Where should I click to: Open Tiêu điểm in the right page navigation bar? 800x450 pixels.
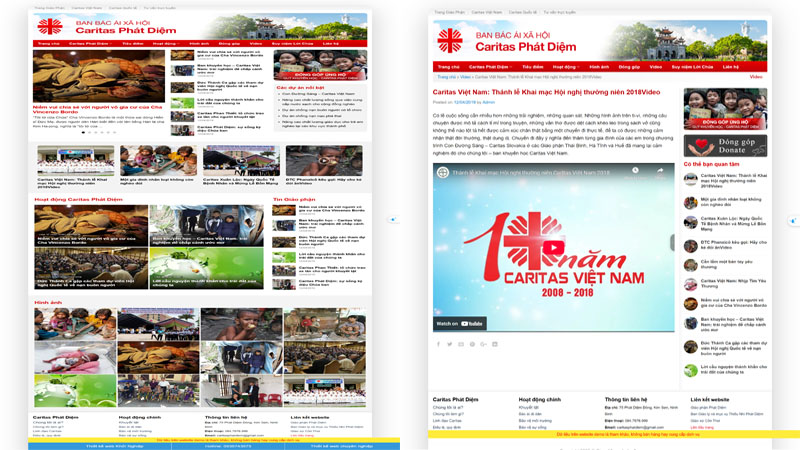532,67
